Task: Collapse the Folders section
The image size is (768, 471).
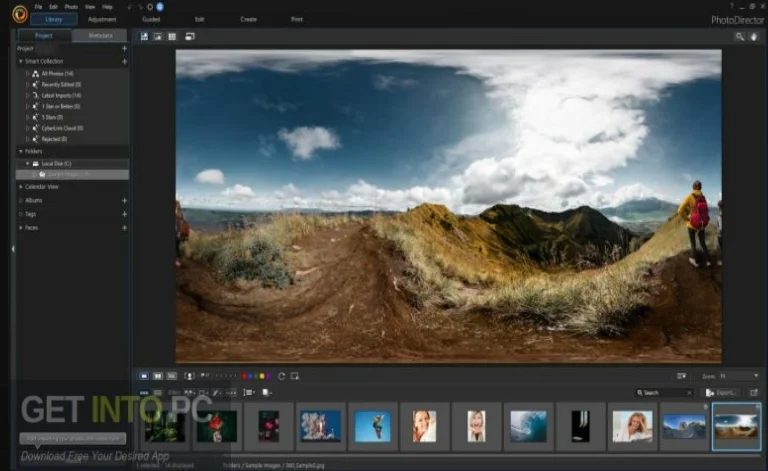Action: pos(21,151)
